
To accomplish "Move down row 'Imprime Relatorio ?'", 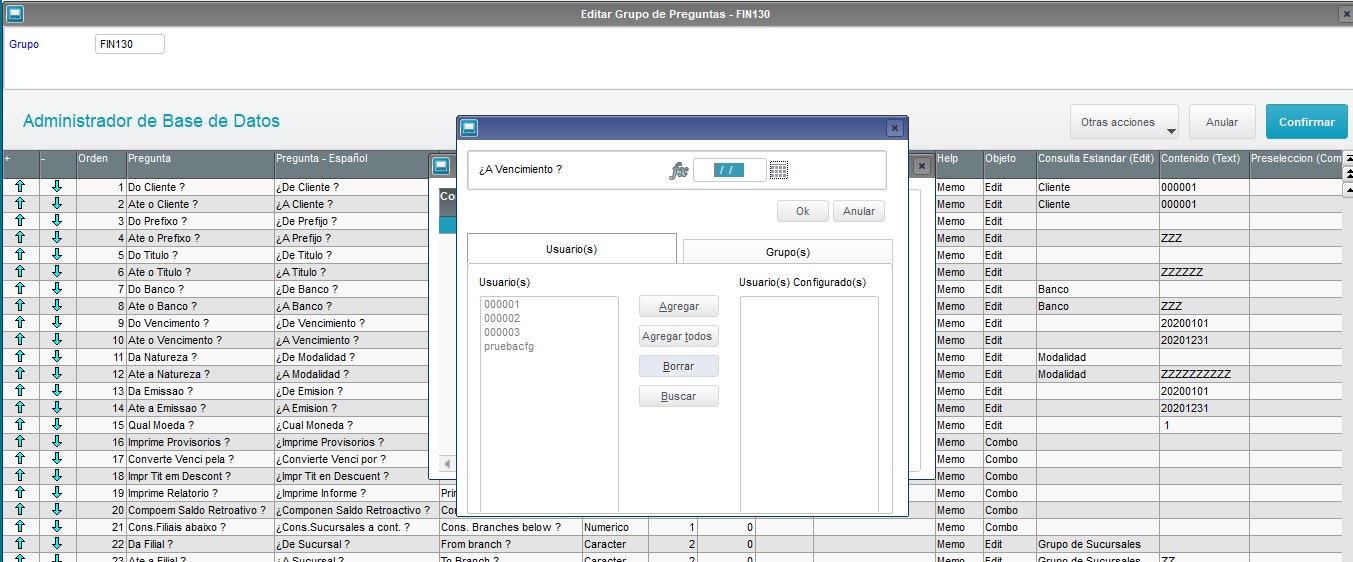I will pyautogui.click(x=57, y=493).
